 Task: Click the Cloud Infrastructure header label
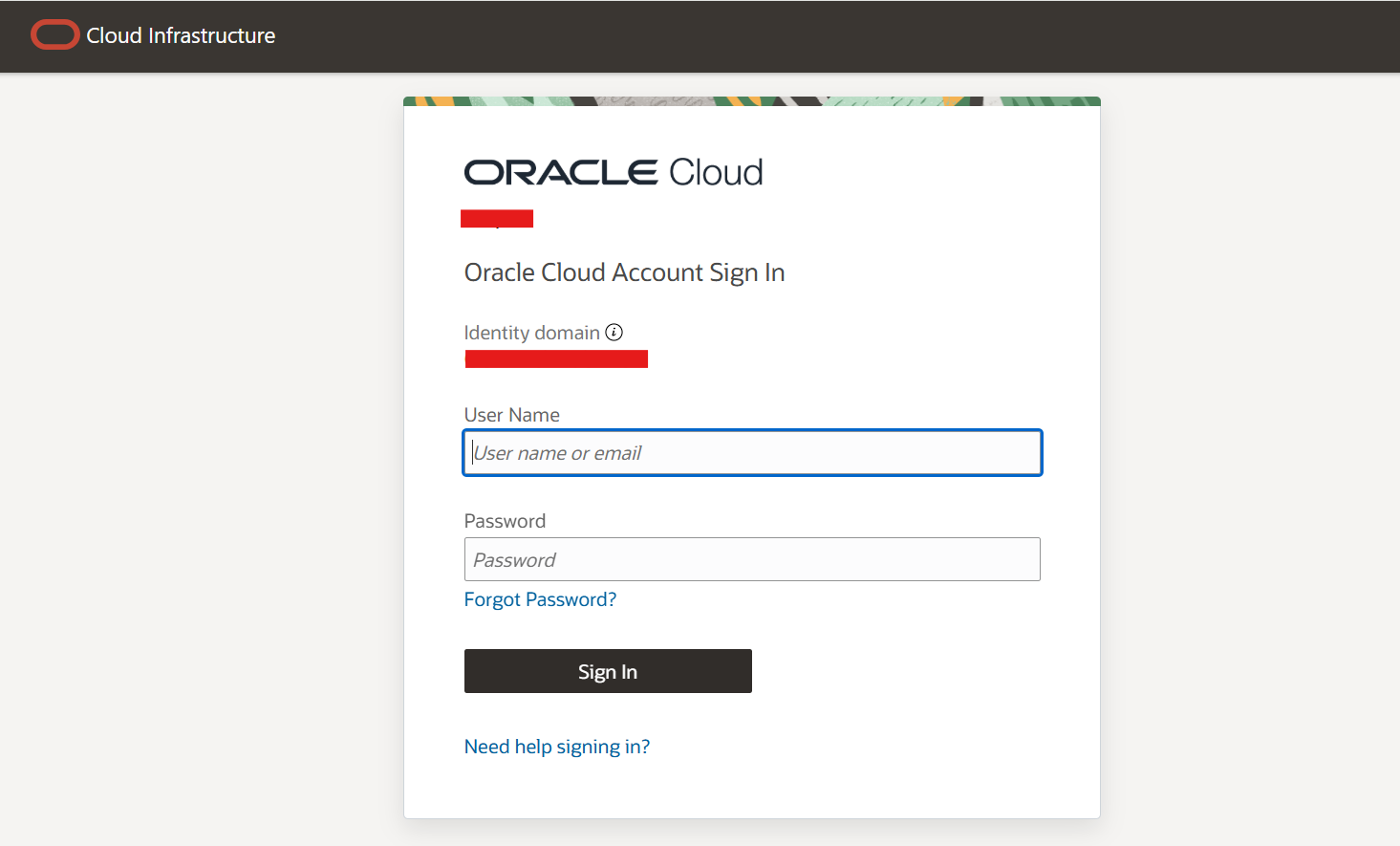pos(180,35)
